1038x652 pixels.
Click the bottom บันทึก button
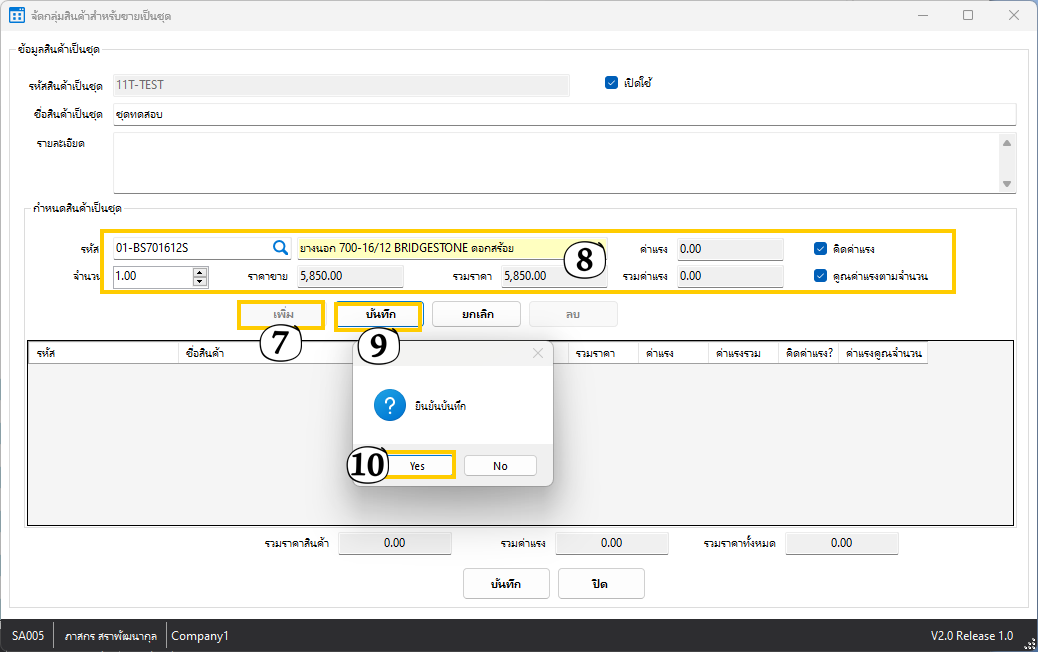(x=505, y=583)
